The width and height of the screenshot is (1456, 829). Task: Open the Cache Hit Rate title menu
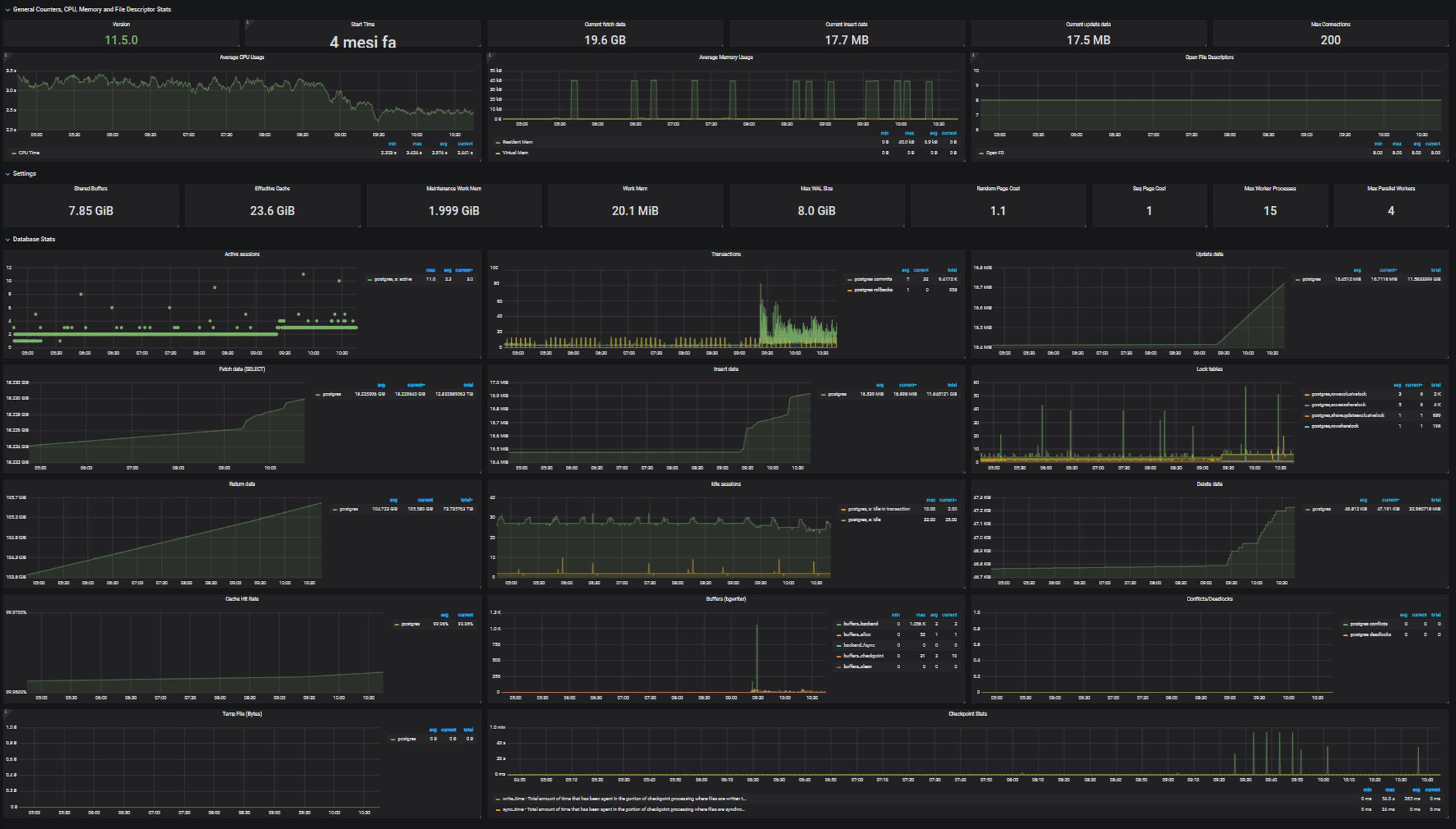pyautogui.click(x=242, y=599)
